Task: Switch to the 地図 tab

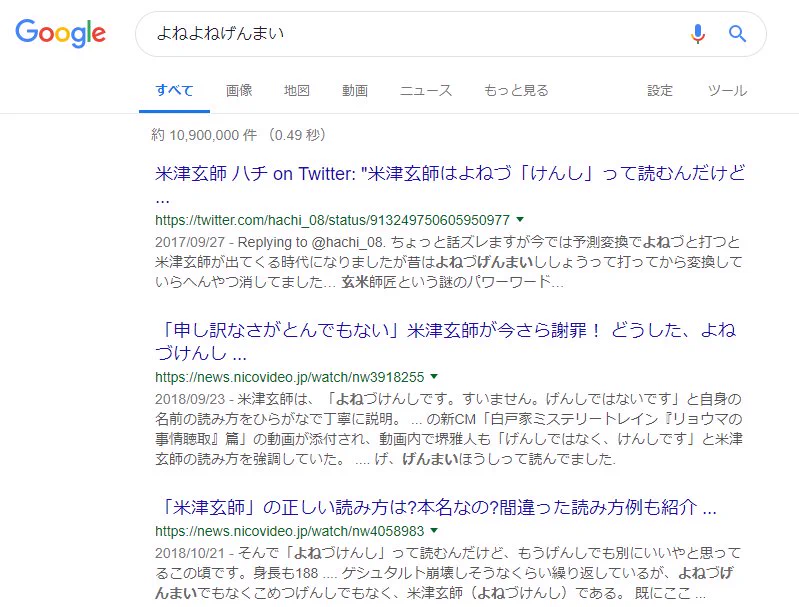Action: click(x=297, y=90)
